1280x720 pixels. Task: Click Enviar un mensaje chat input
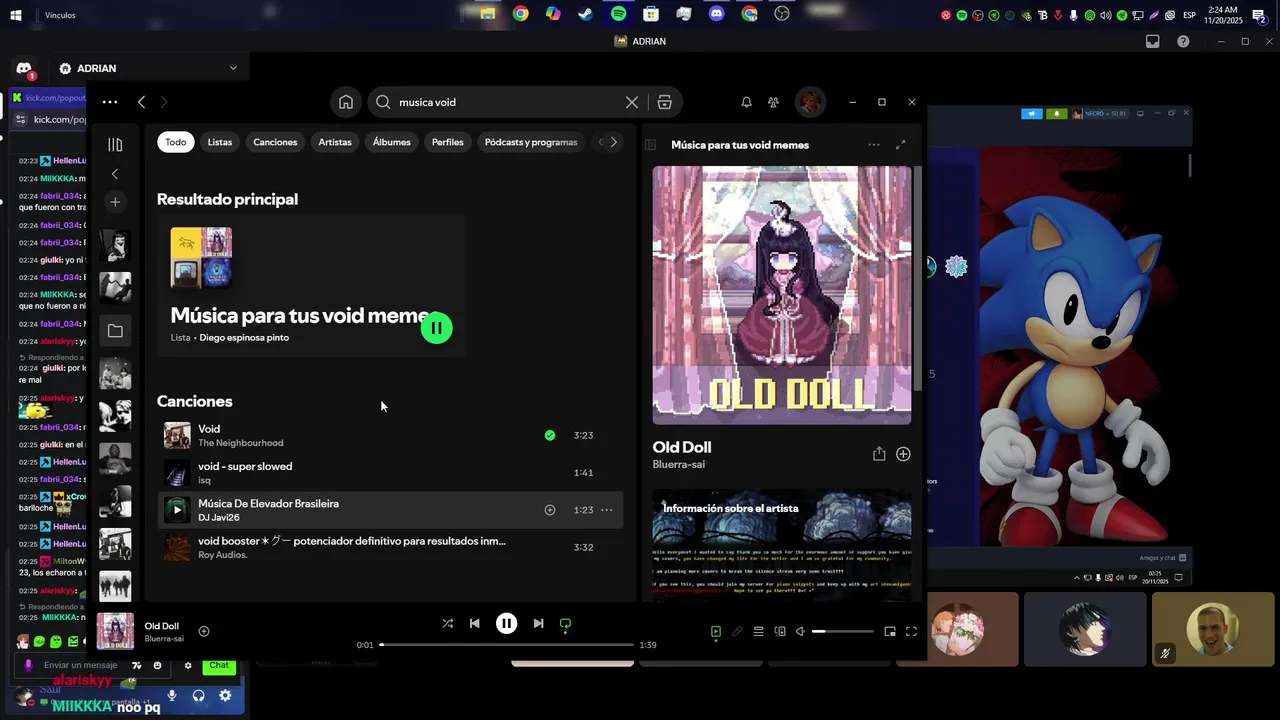coord(80,665)
